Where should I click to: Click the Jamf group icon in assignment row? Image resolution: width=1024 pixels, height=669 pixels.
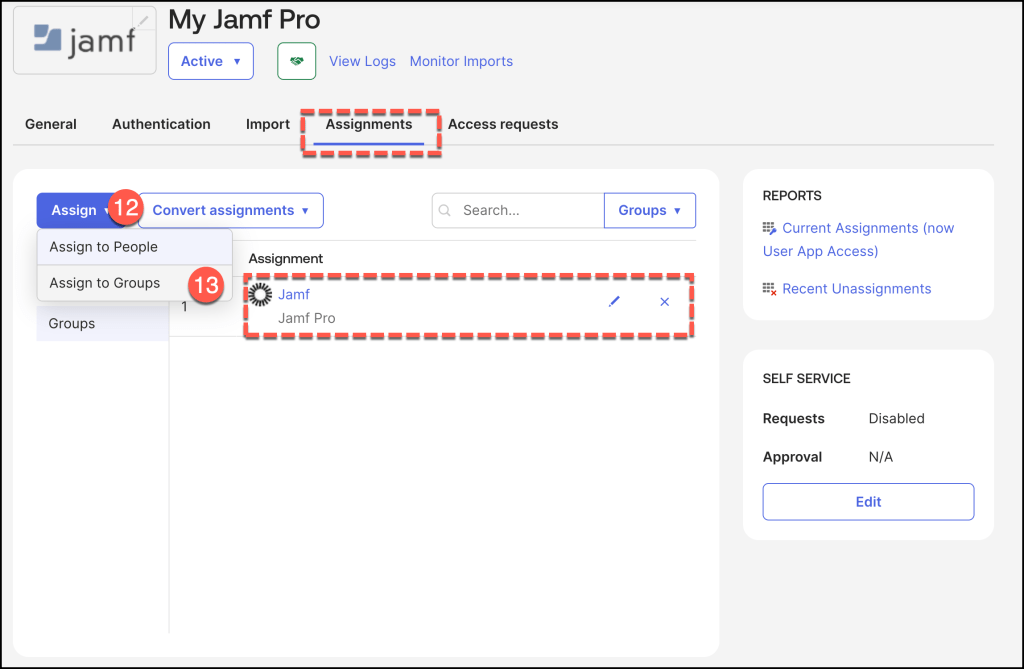point(261,295)
